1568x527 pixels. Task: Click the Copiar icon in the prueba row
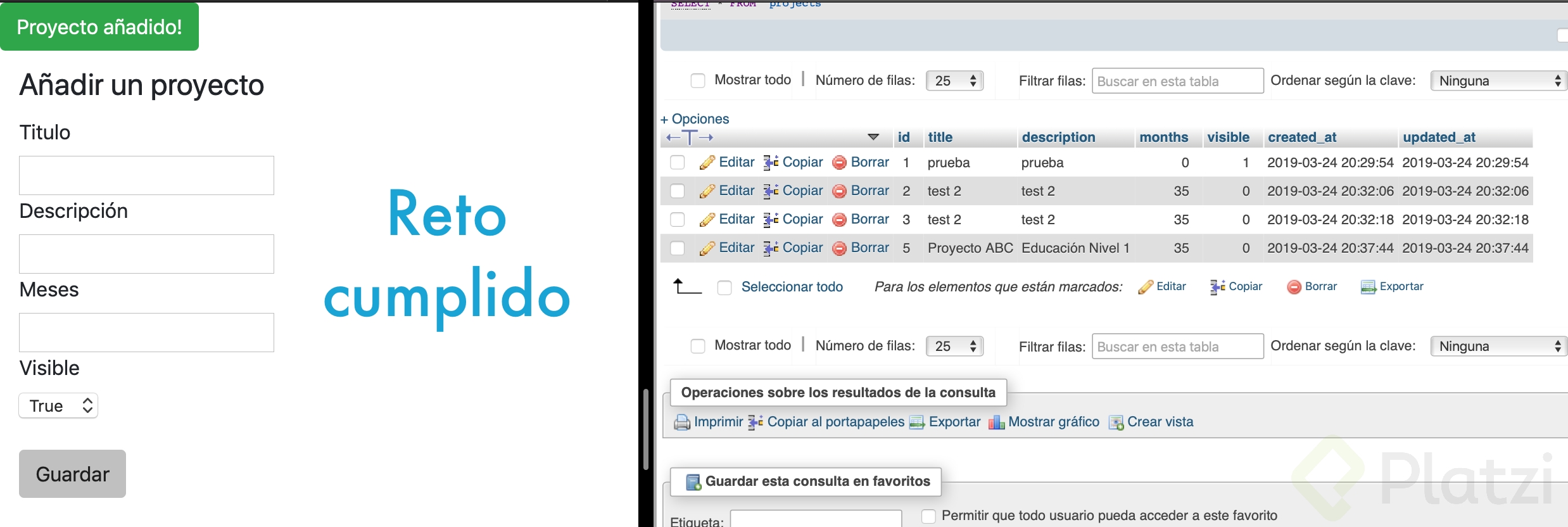771,163
